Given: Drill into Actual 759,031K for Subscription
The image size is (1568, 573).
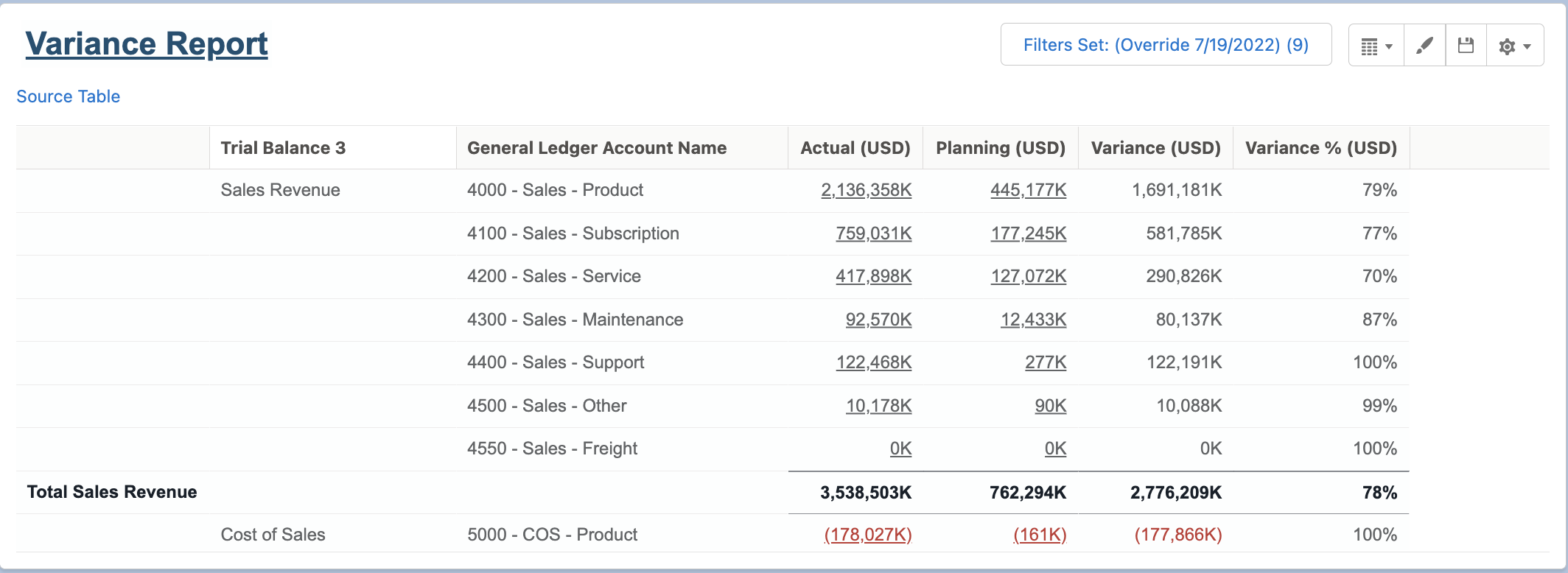Looking at the screenshot, I should point(873,233).
